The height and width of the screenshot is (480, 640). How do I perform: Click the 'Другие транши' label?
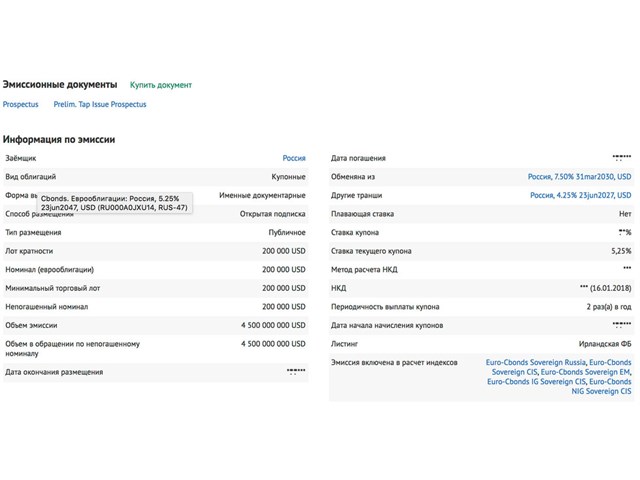tap(356, 195)
